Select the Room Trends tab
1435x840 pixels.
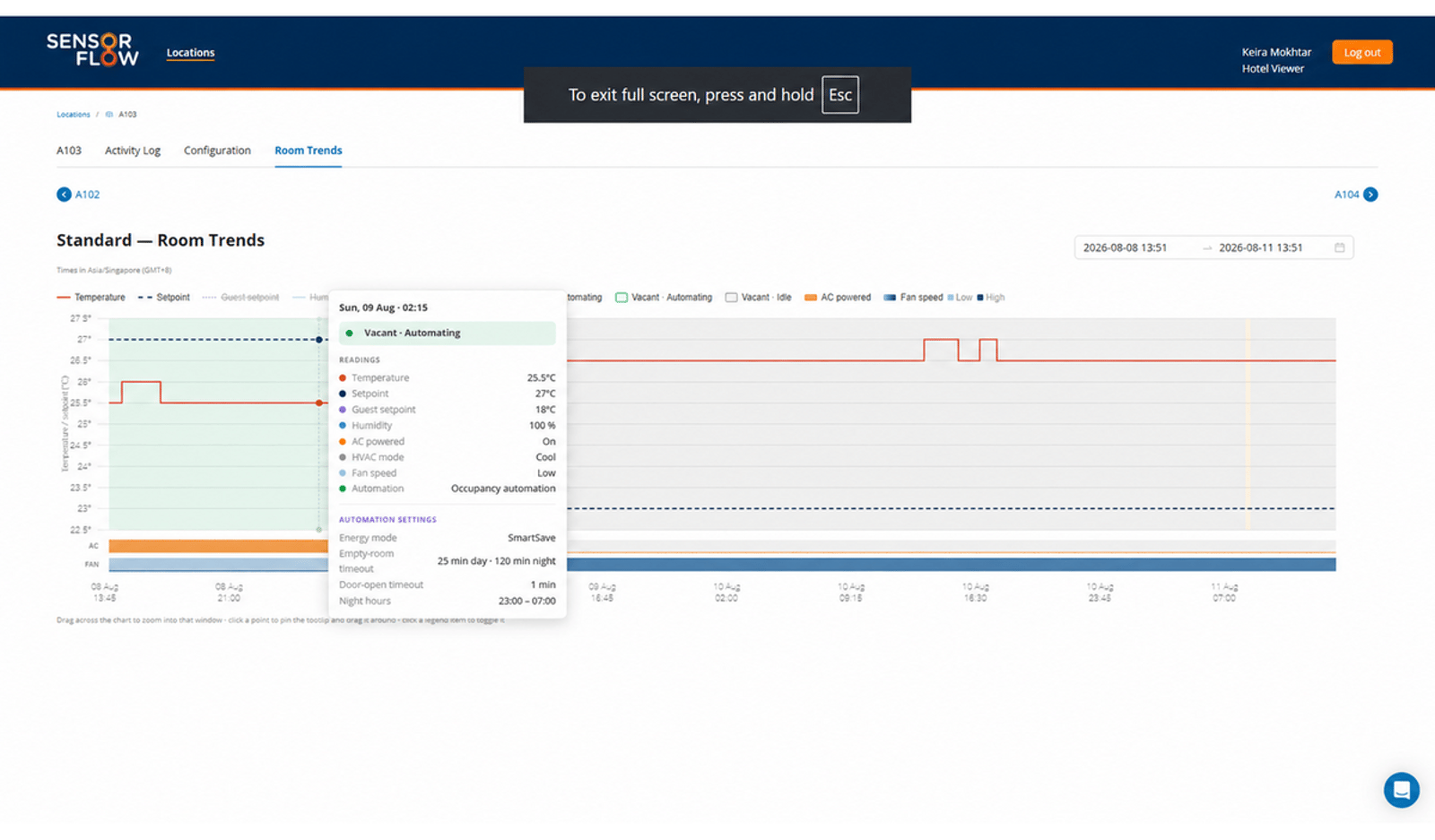click(309, 151)
